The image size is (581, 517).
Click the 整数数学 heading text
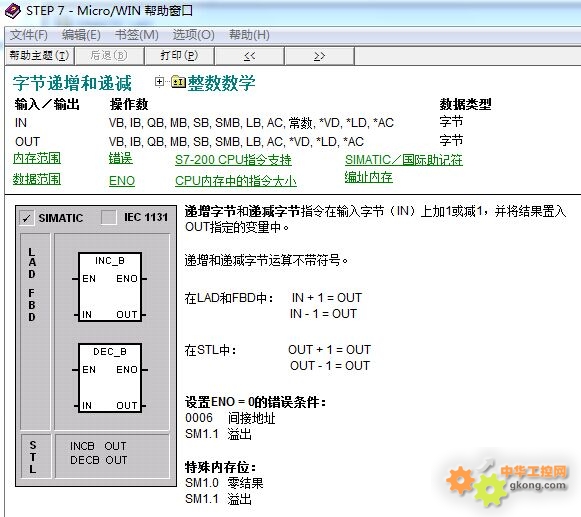tap(221, 83)
